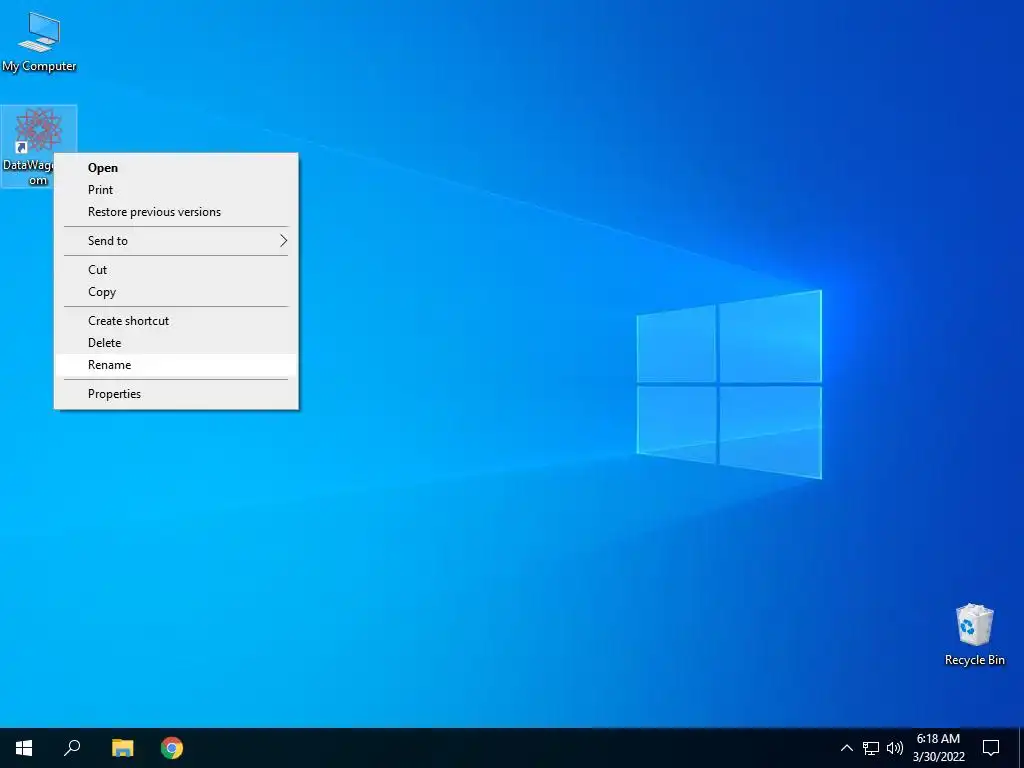This screenshot has height=768, width=1024.
Task: Expand the Send to submenu
Action: point(176,241)
